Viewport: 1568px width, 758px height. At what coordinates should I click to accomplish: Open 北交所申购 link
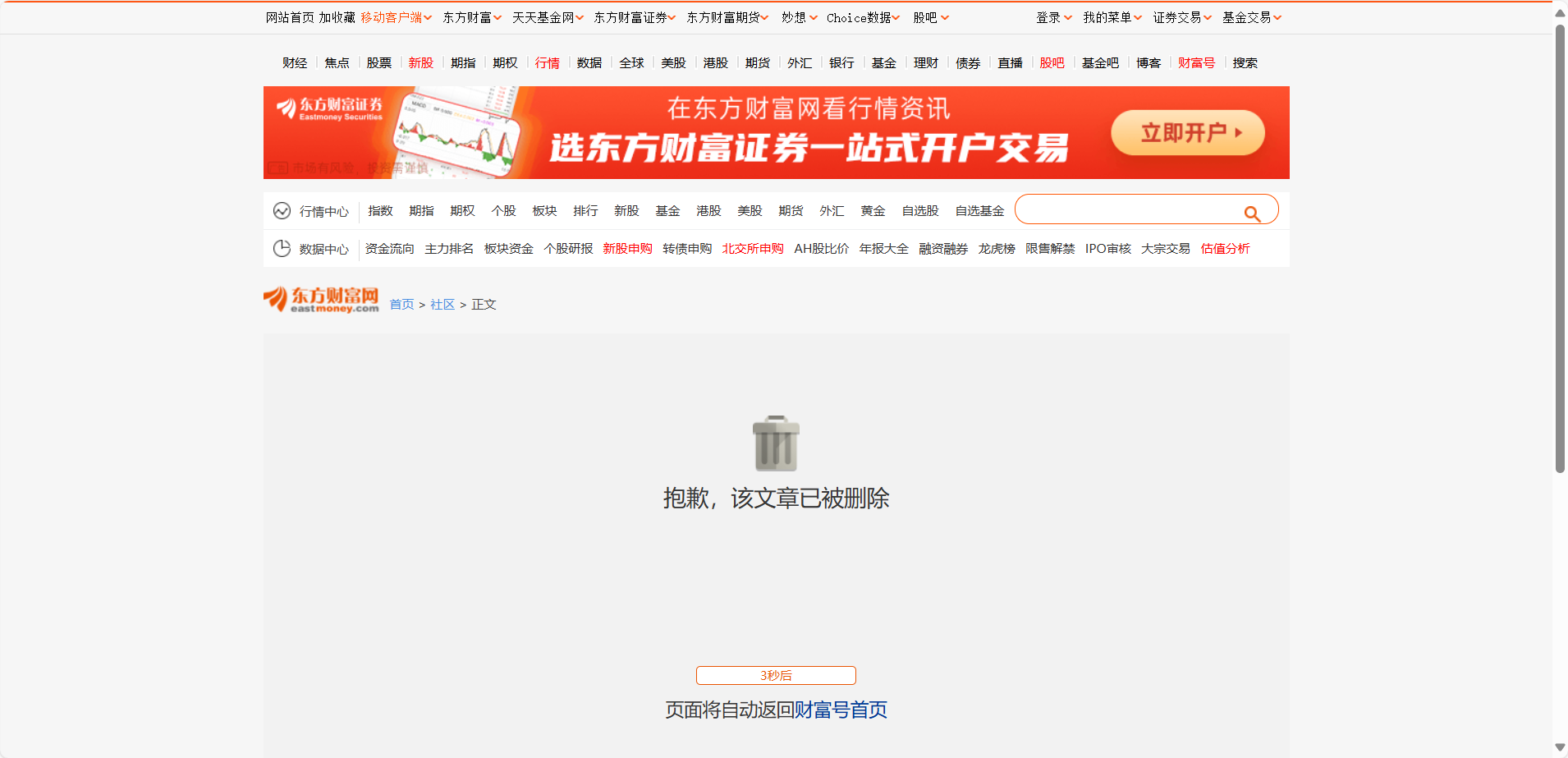coord(753,249)
